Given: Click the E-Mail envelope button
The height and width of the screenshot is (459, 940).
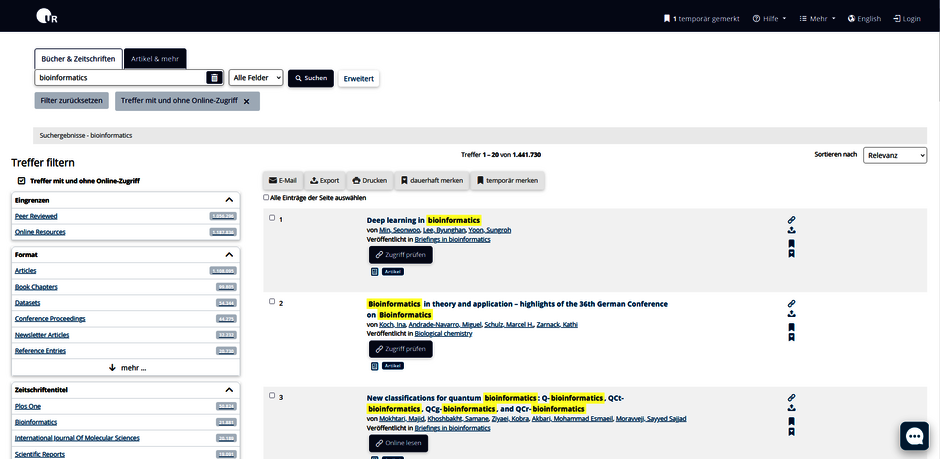Looking at the screenshot, I should 283,181.
